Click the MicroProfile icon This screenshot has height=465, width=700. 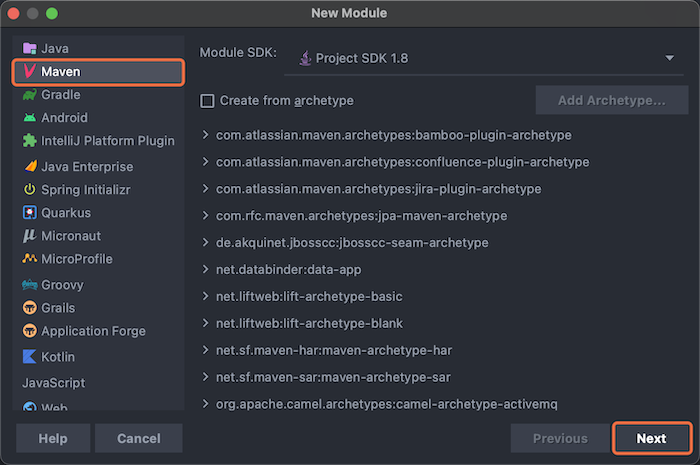29,258
